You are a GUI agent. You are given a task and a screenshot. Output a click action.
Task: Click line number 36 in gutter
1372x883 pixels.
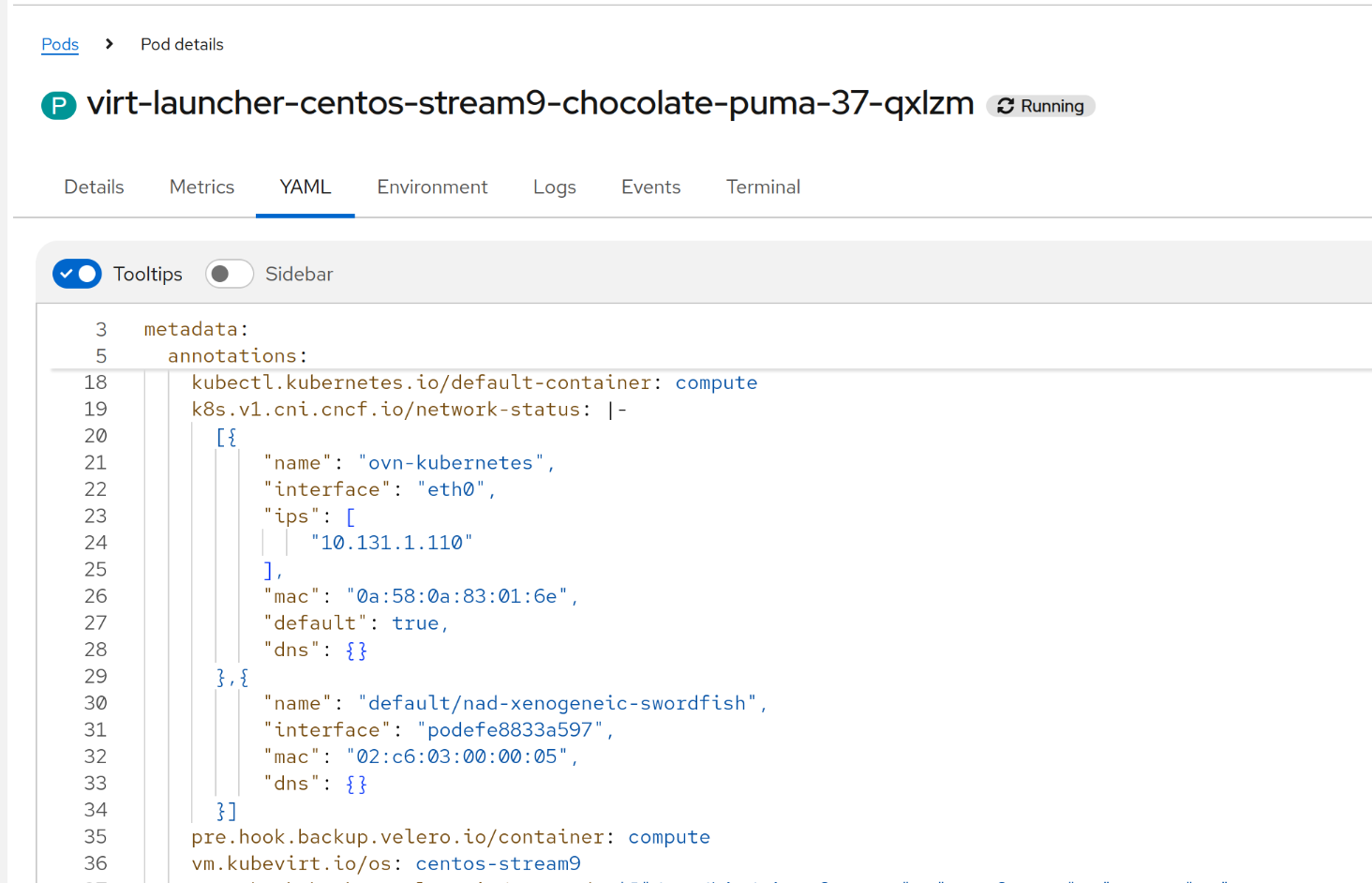(96, 863)
